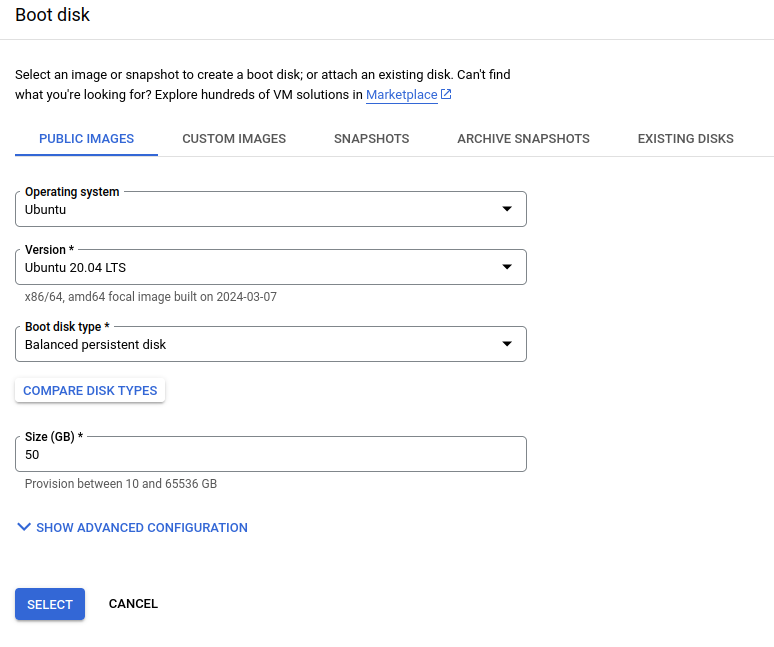Open the Marketplace external link icon
The width and height of the screenshot is (774, 647).
click(446, 95)
